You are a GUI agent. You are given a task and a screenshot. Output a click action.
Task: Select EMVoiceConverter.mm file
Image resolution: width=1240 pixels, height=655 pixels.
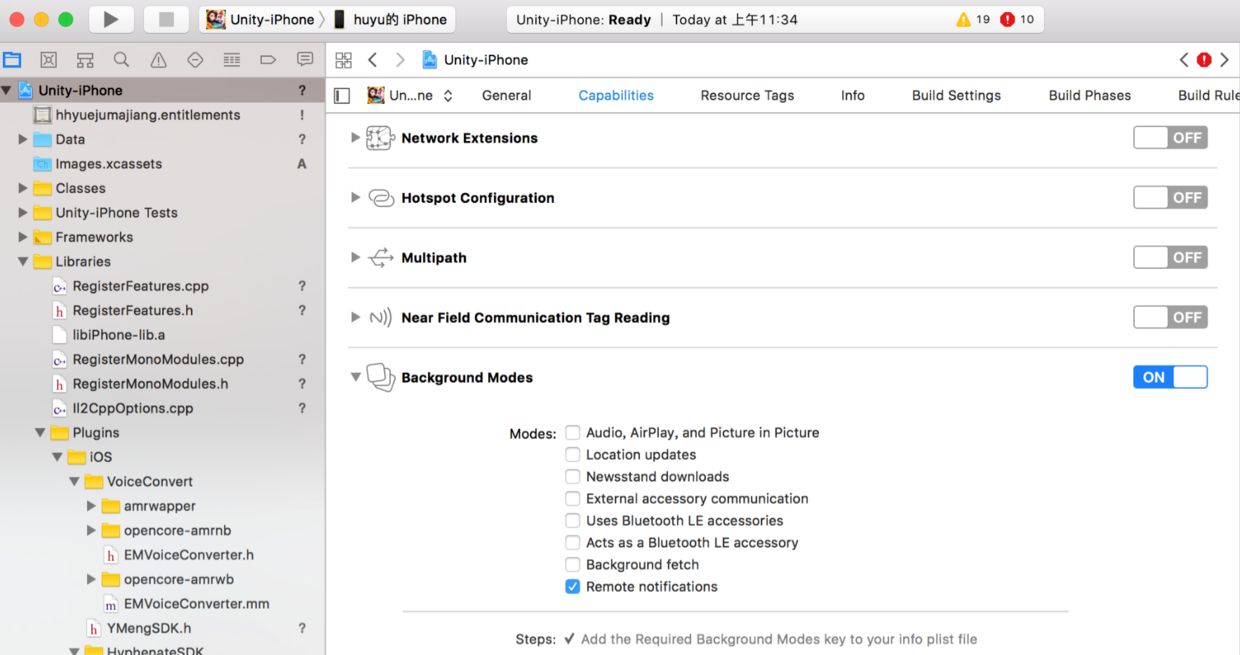pyautogui.click(x=196, y=604)
